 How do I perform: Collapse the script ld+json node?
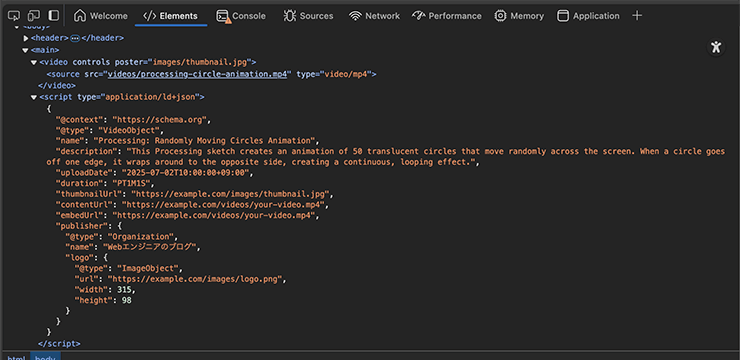tap(34, 97)
